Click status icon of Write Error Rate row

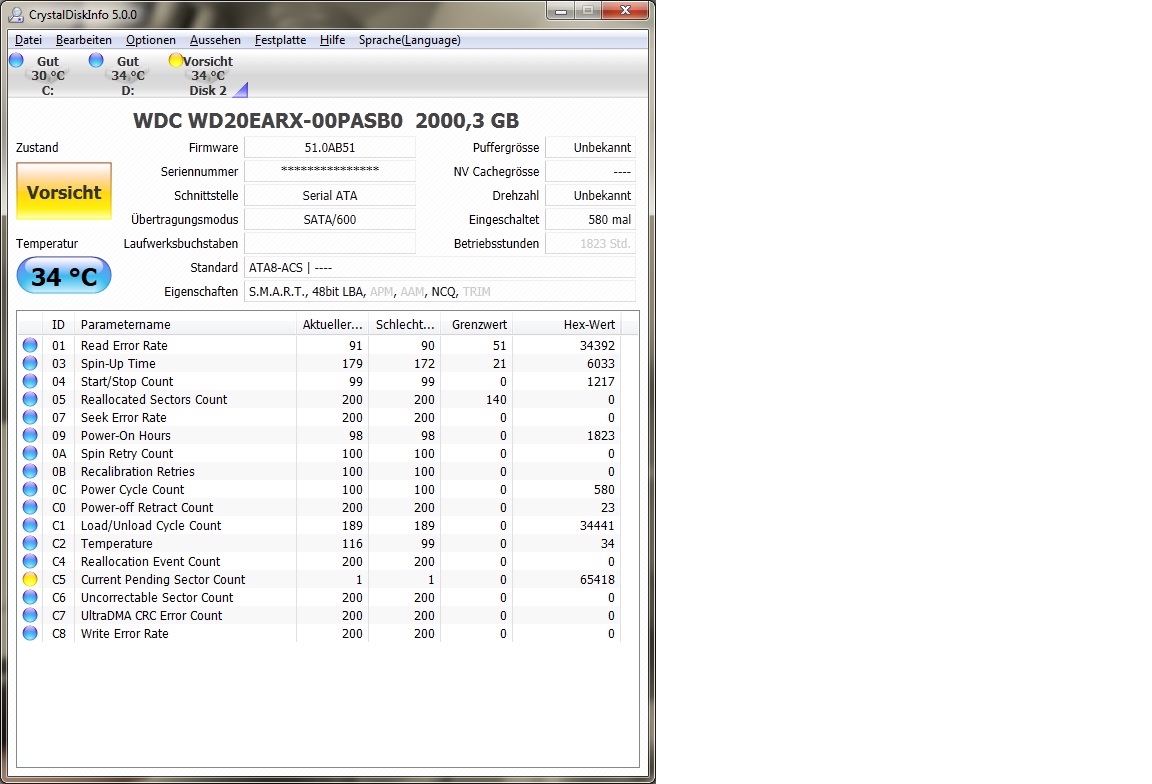point(30,633)
